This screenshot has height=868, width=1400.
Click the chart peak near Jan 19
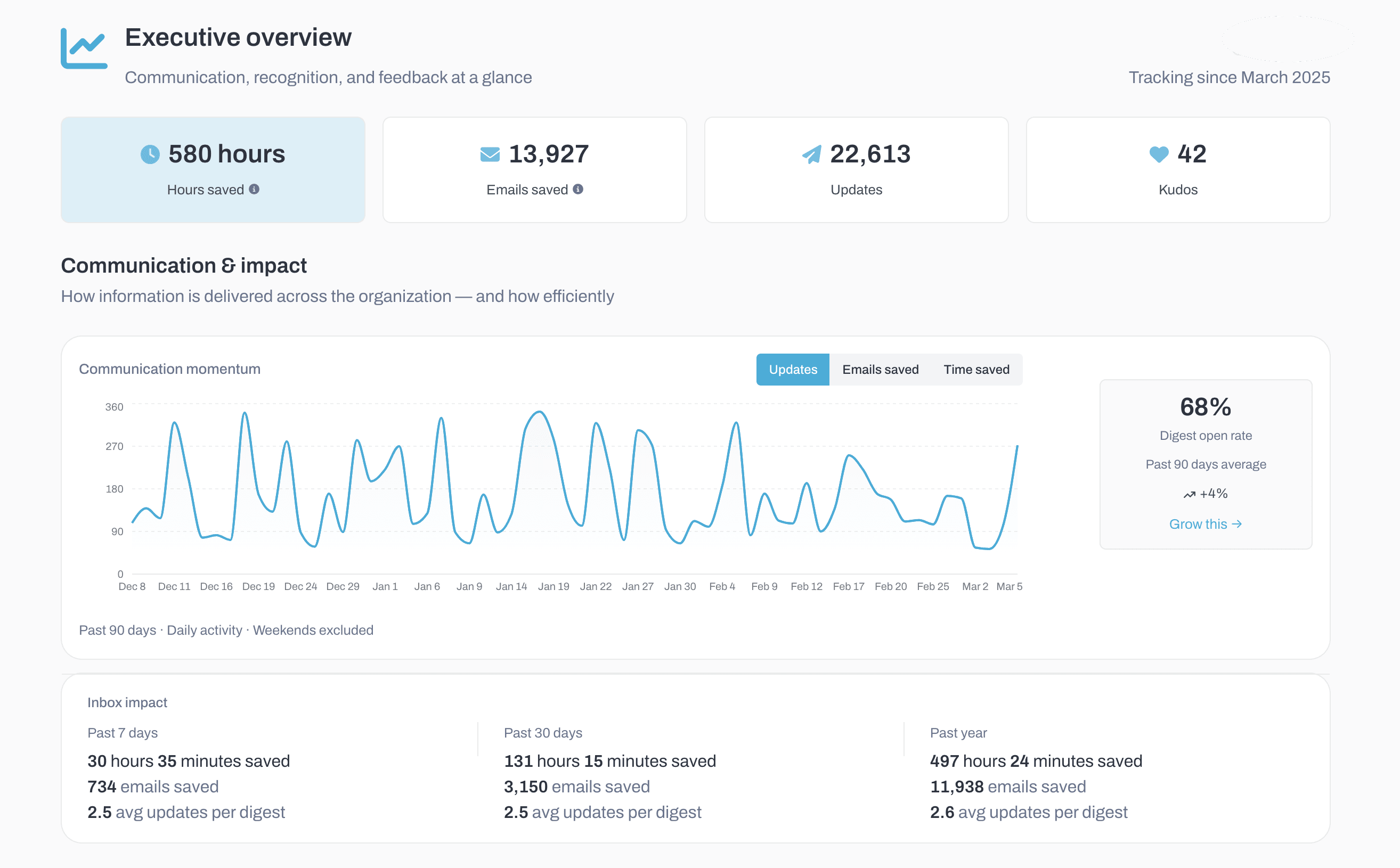pyautogui.click(x=539, y=412)
